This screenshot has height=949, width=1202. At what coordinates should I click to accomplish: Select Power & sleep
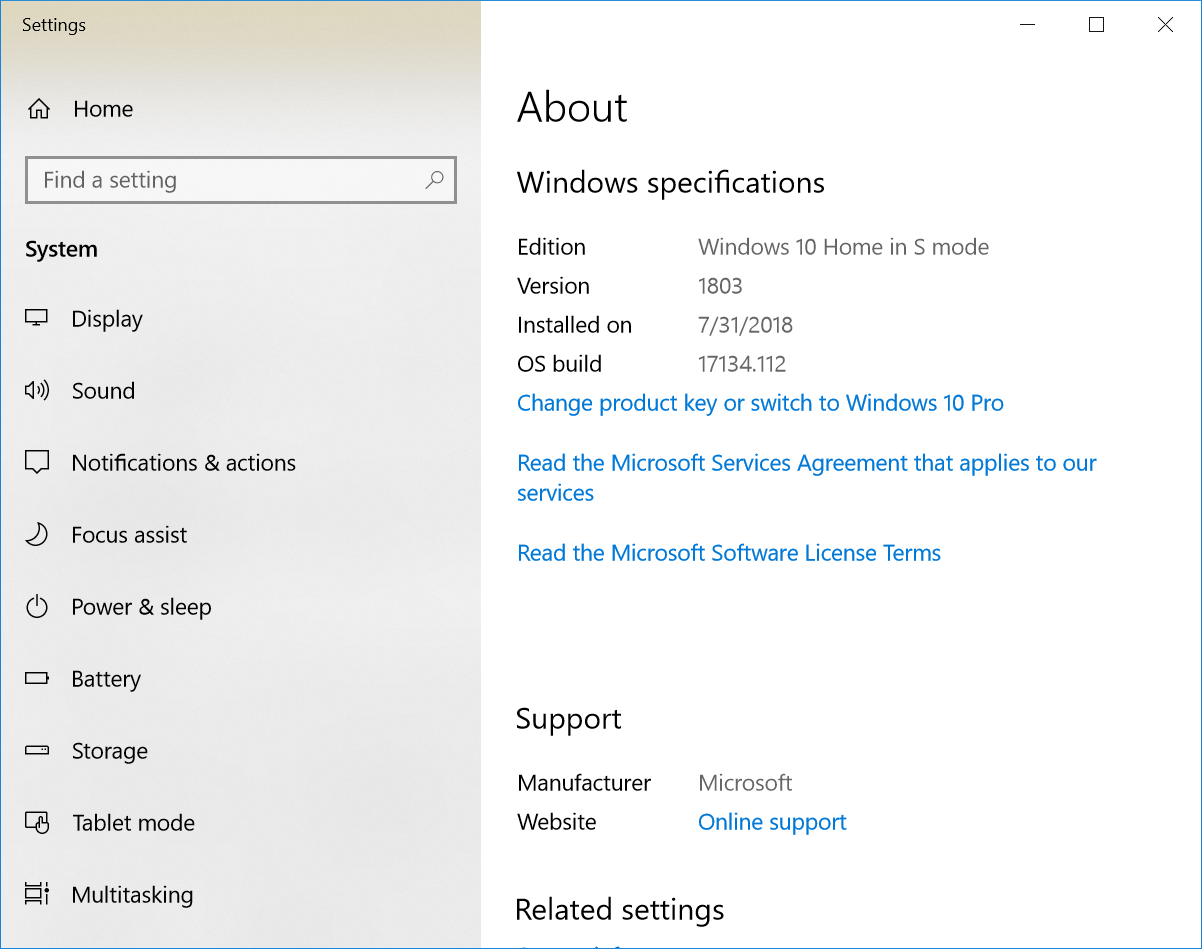coord(141,607)
